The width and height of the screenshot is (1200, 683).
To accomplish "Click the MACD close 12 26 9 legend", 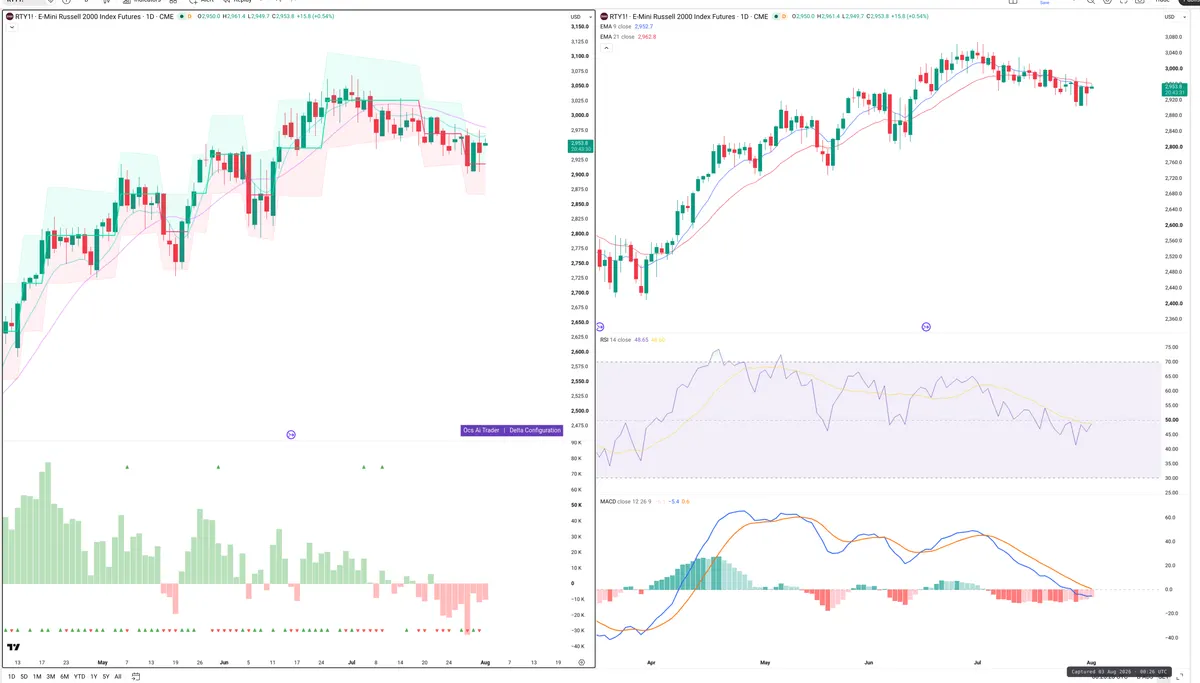I will 625,501.
